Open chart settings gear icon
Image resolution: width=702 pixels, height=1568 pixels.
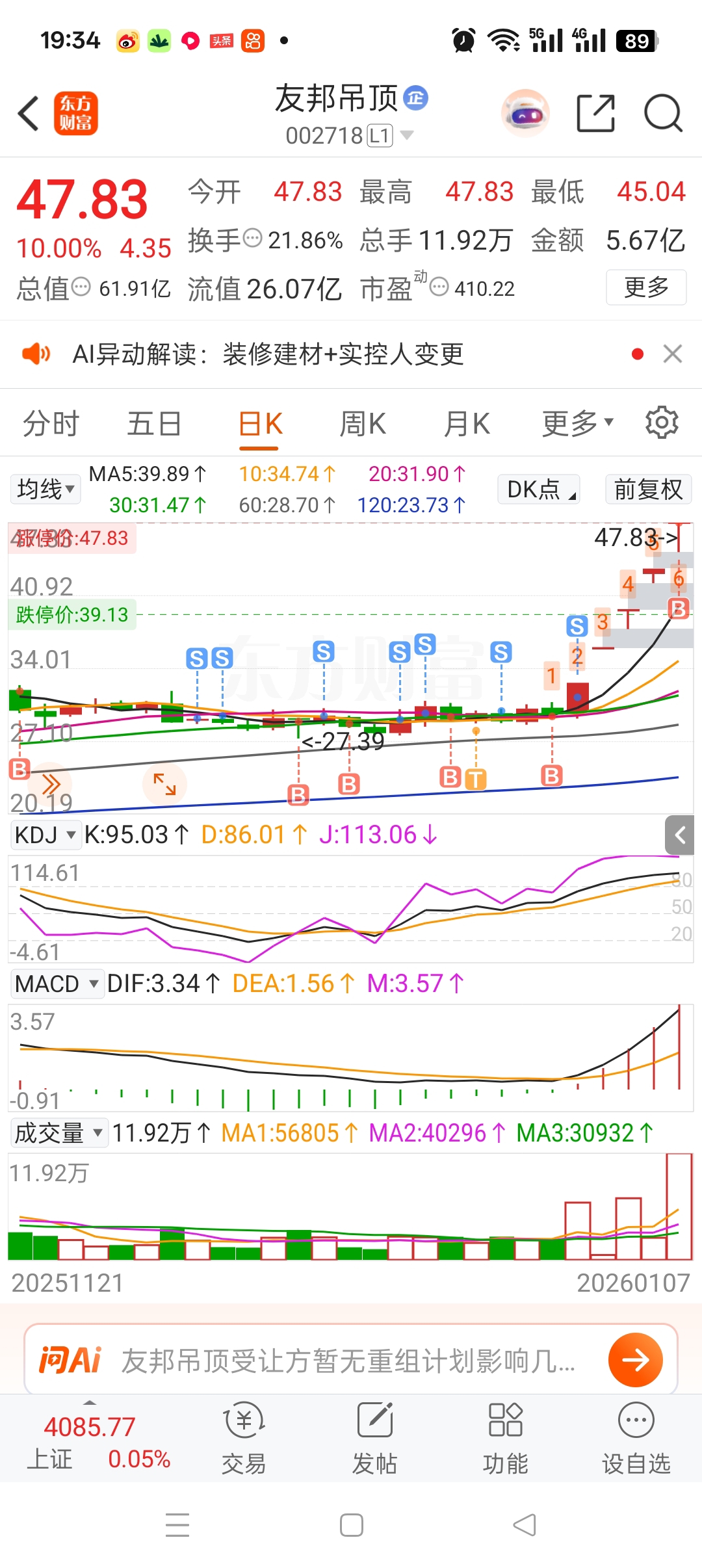[x=662, y=423]
